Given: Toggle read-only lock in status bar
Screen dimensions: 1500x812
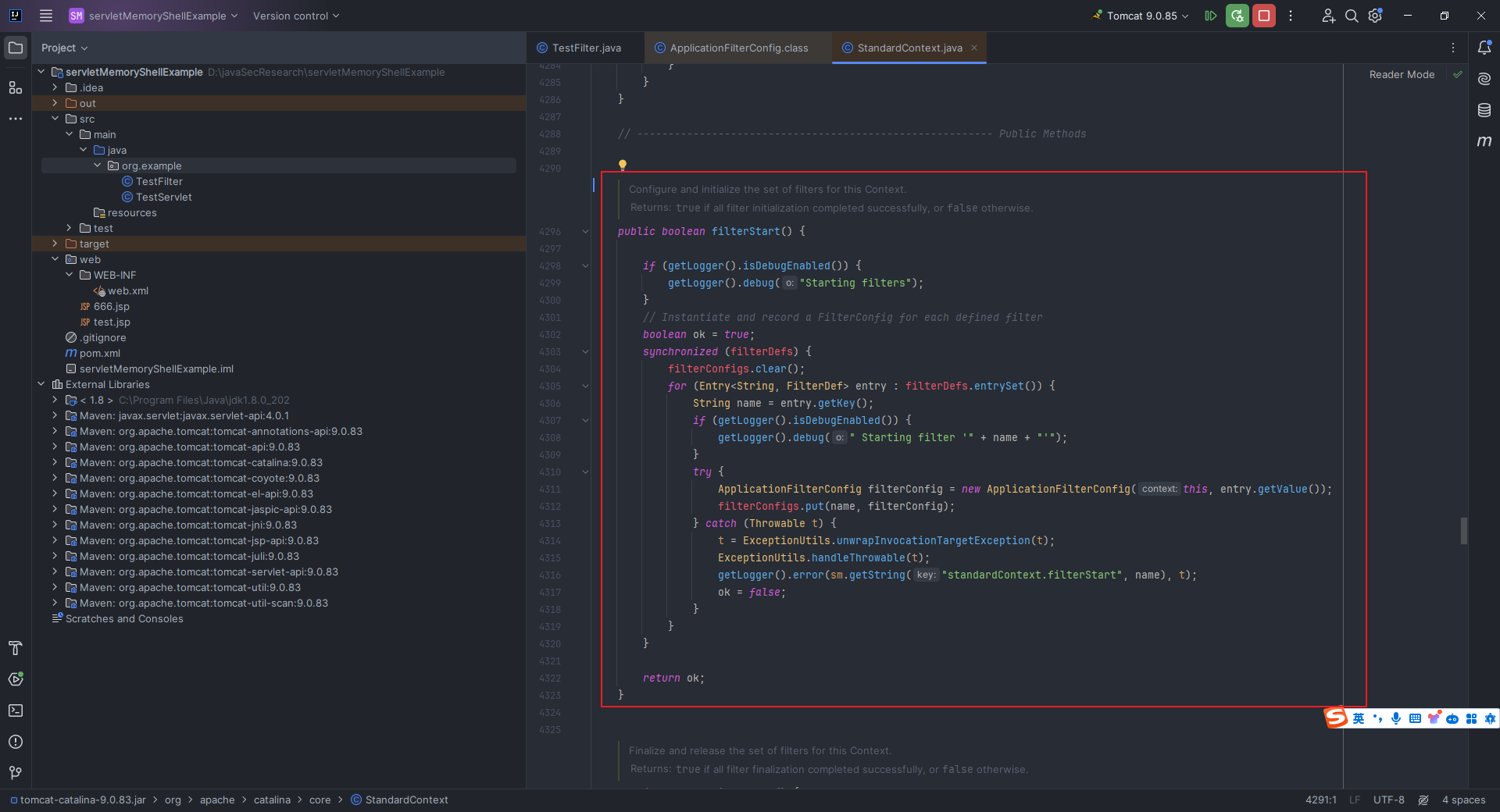Looking at the screenshot, I should click(1423, 800).
